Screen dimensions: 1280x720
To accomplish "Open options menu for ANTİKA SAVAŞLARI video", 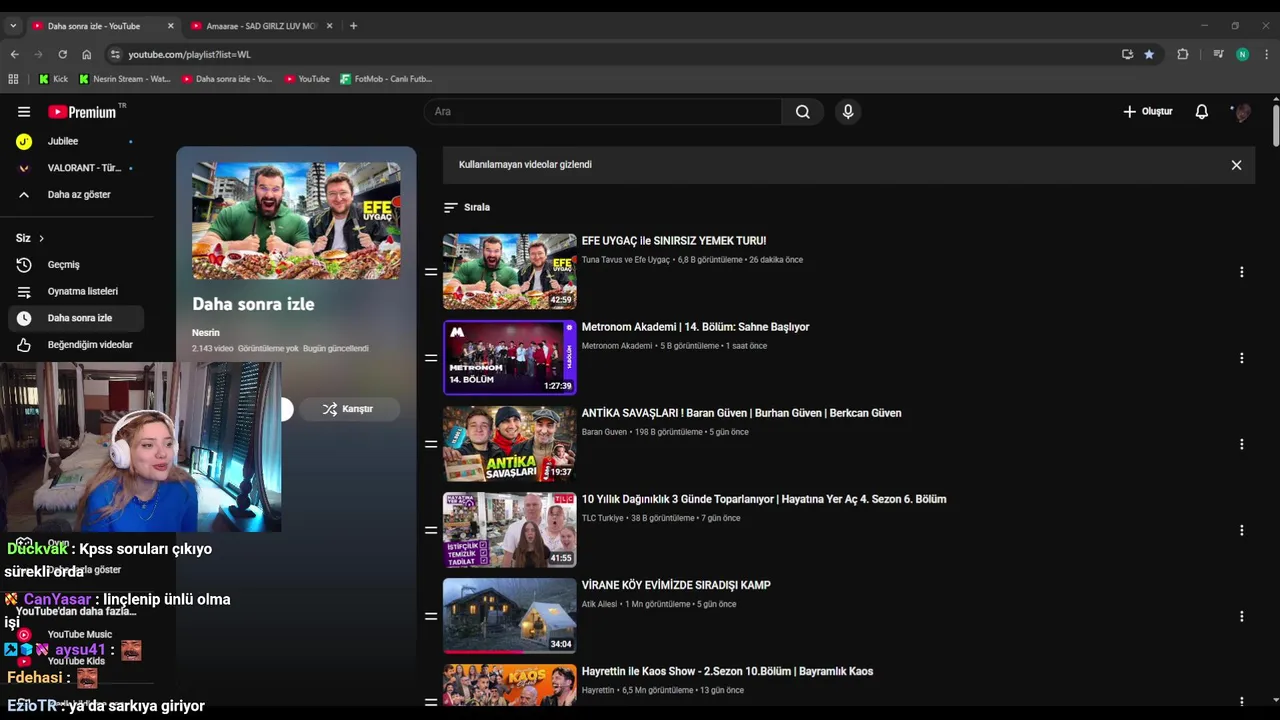I will (1241, 444).
